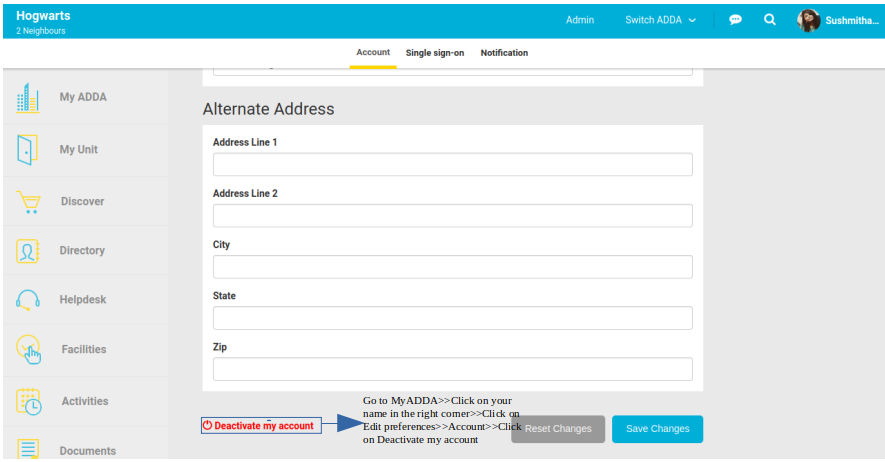Viewport: 885px width, 462px height.
Task: Open the Helpdesk headset icon
Action: tap(28, 300)
